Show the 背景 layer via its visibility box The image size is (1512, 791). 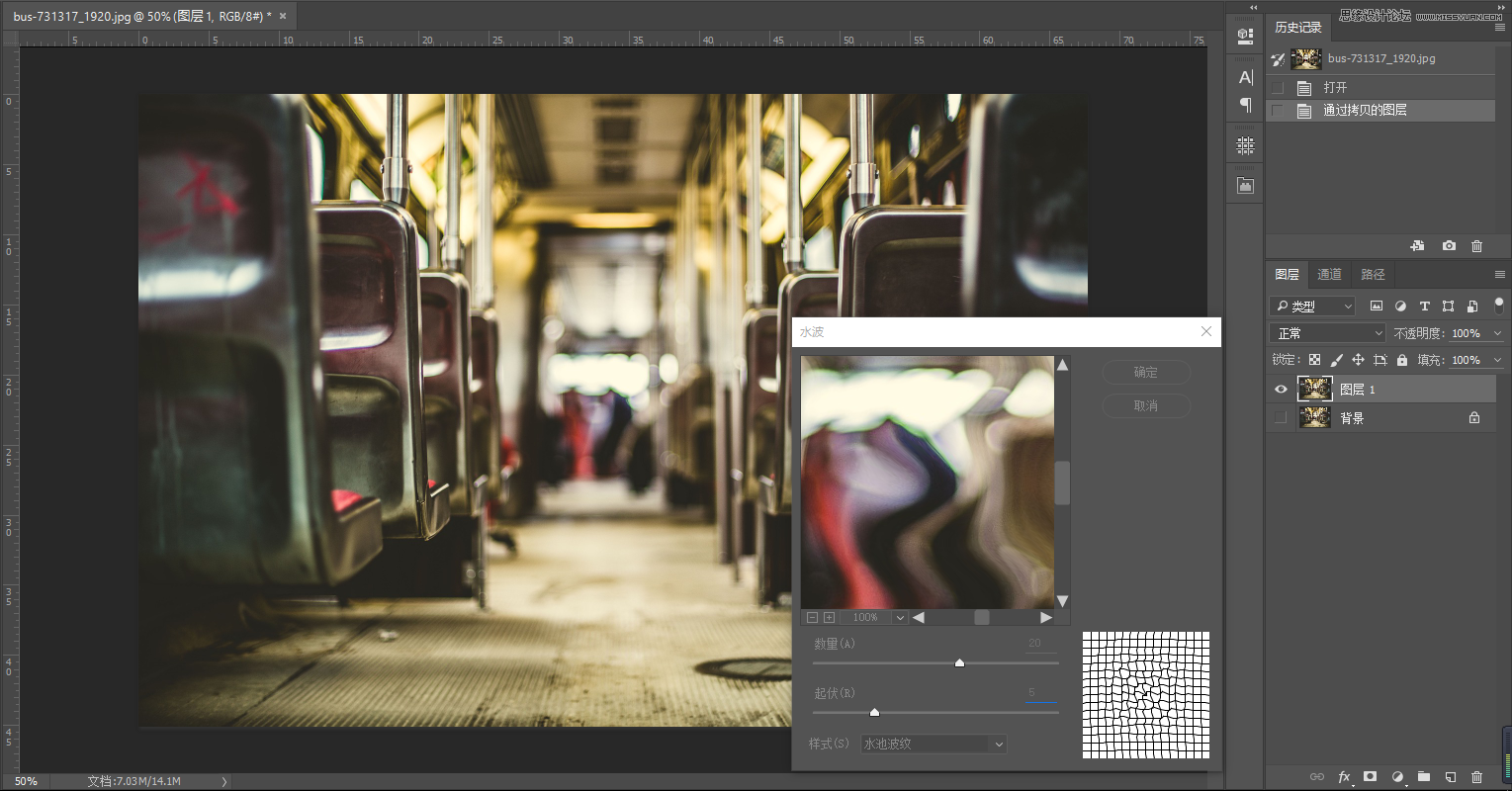click(1281, 418)
